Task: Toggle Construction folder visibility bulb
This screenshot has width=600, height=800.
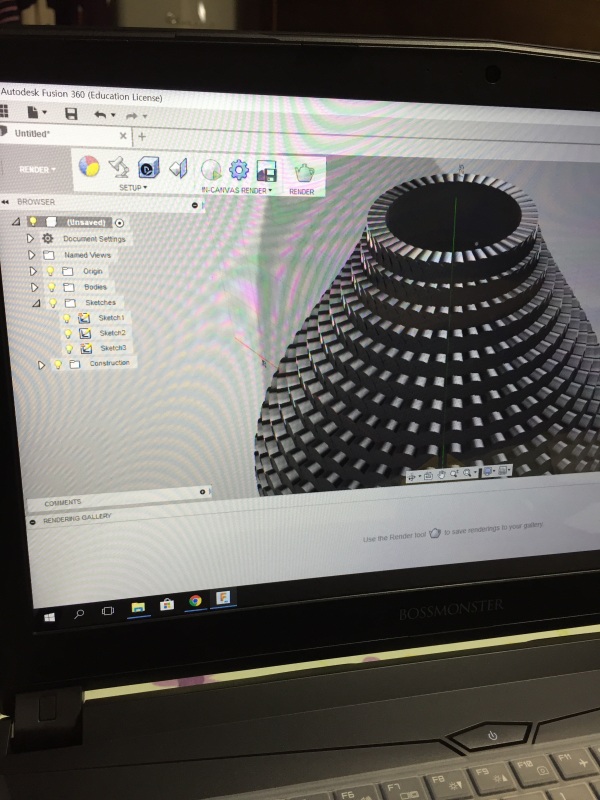Action: [58, 364]
